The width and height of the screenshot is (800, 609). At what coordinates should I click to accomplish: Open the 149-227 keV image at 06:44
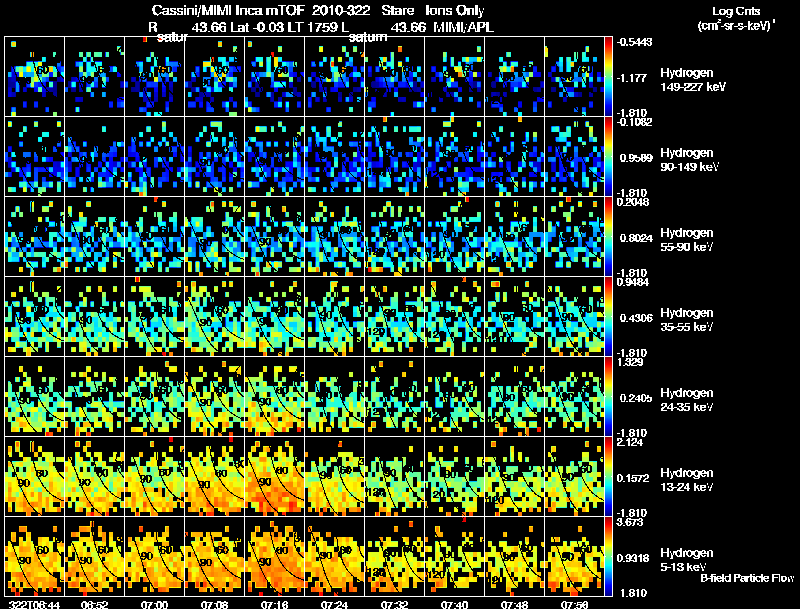pyautogui.click(x=34, y=77)
